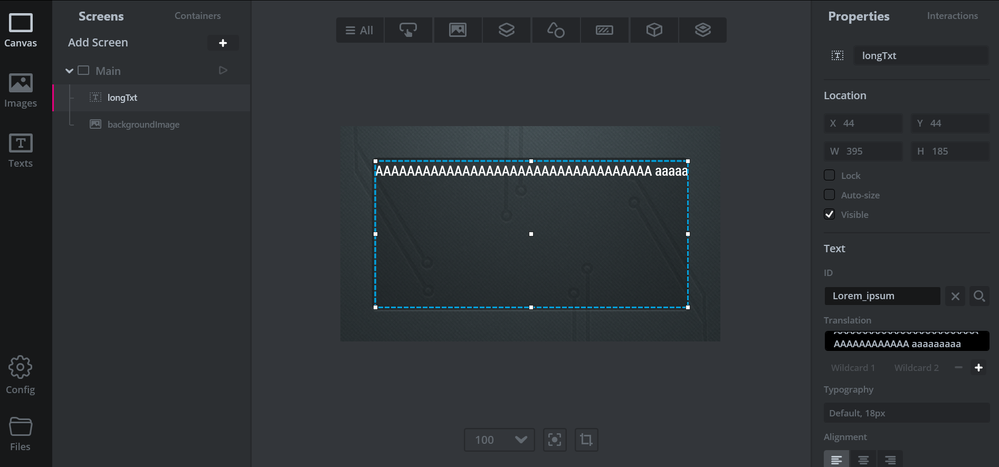The height and width of the screenshot is (467, 999).
Task: Click the widget type icon beside longTxt name field
Action: click(x=837, y=55)
